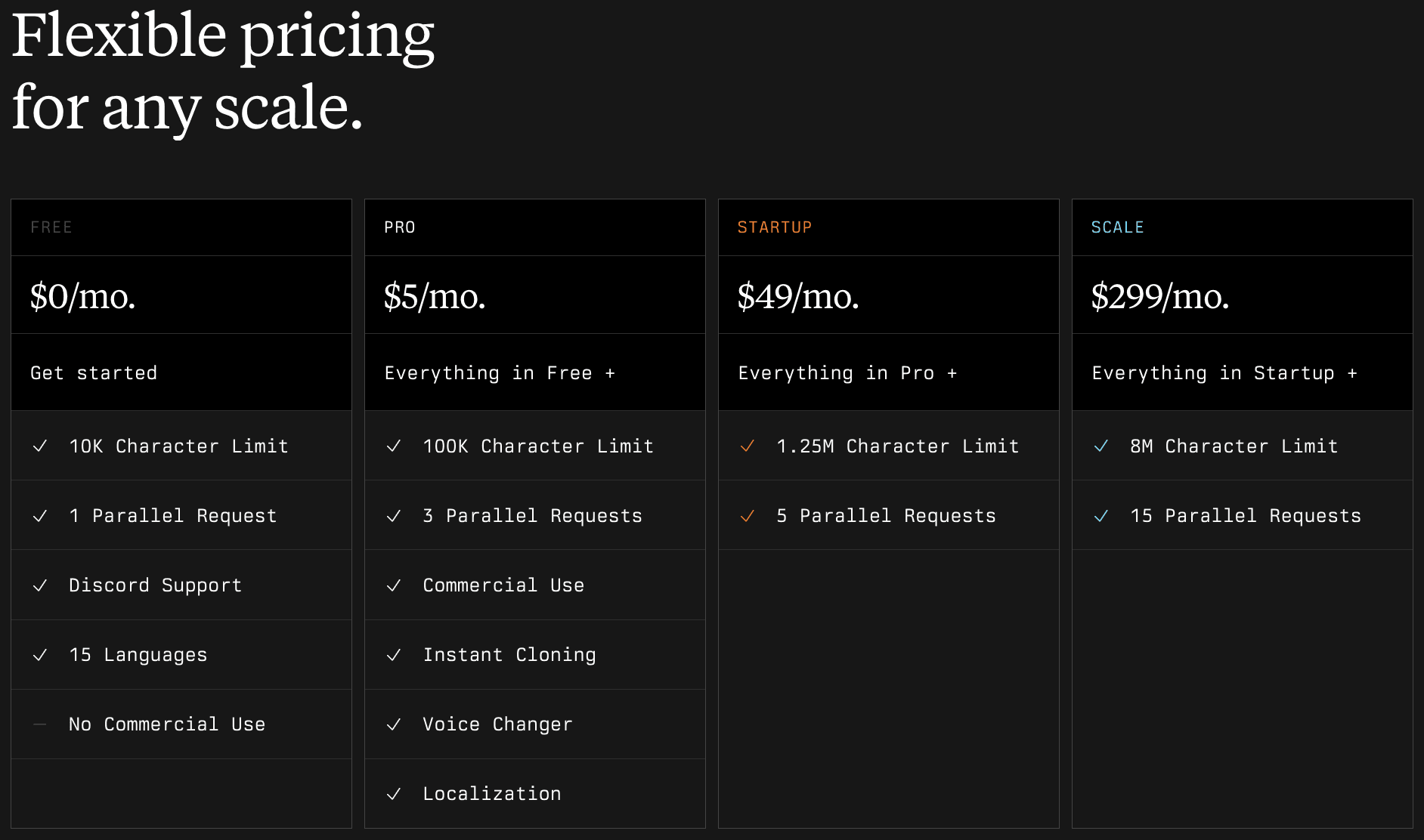This screenshot has height=840, width=1424.
Task: Click the blue checkmark beside 8M Character Limit
Action: [1101, 446]
